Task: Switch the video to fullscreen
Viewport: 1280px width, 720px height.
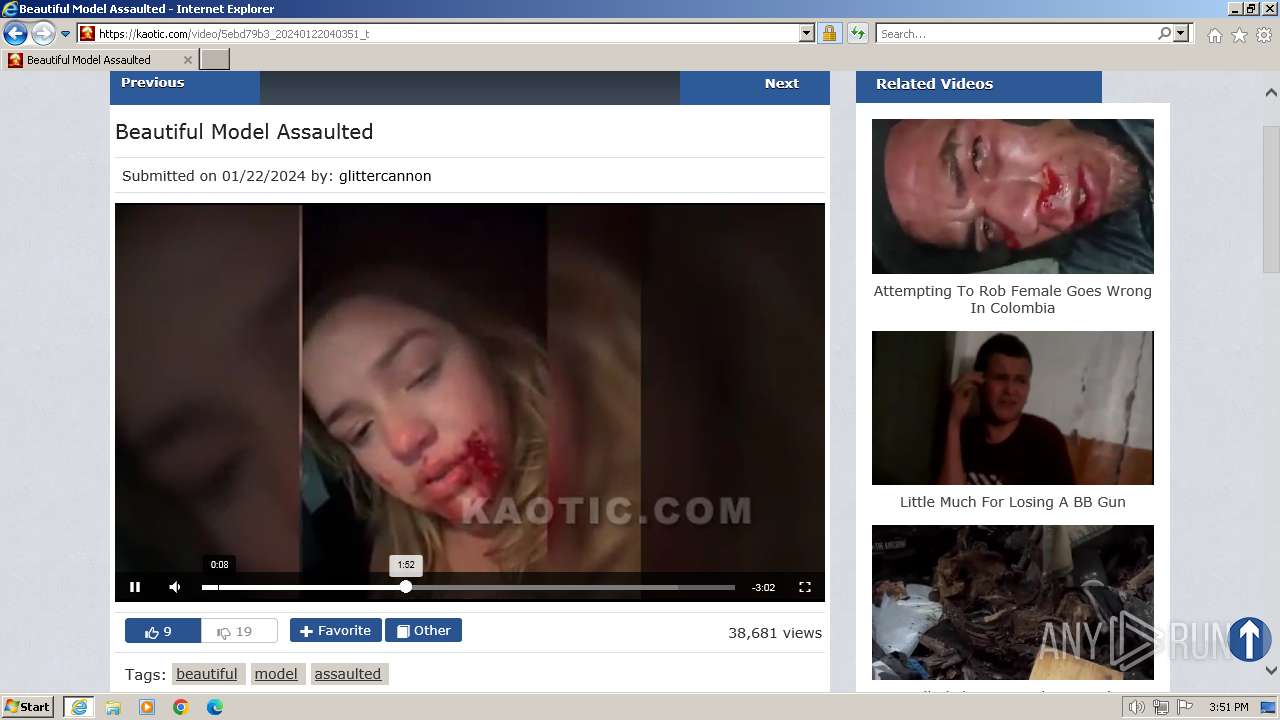Action: click(805, 587)
